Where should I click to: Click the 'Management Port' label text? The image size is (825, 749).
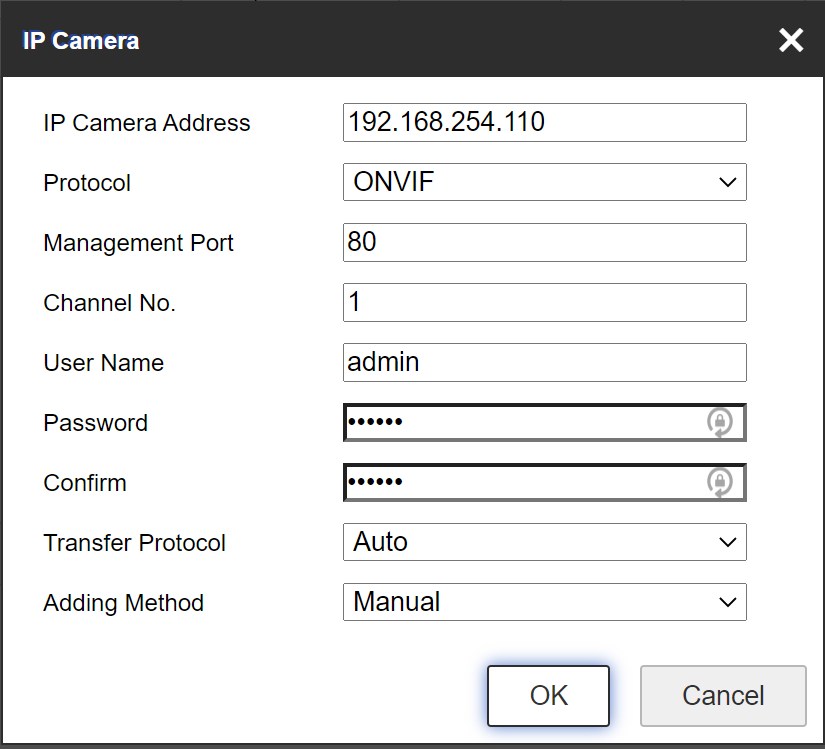(139, 244)
